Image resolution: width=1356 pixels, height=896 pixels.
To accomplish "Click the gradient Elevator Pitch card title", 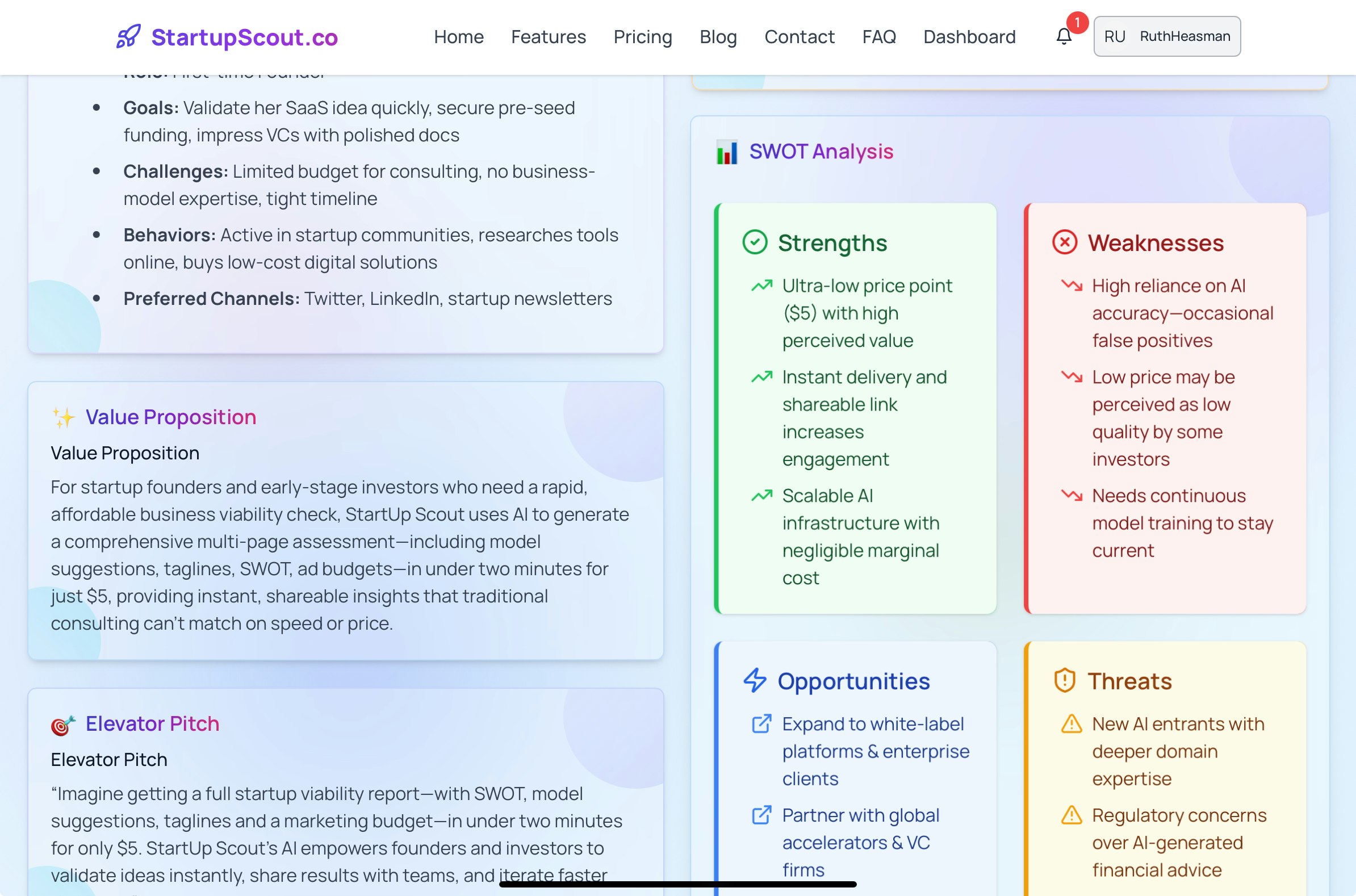I will click(x=153, y=724).
